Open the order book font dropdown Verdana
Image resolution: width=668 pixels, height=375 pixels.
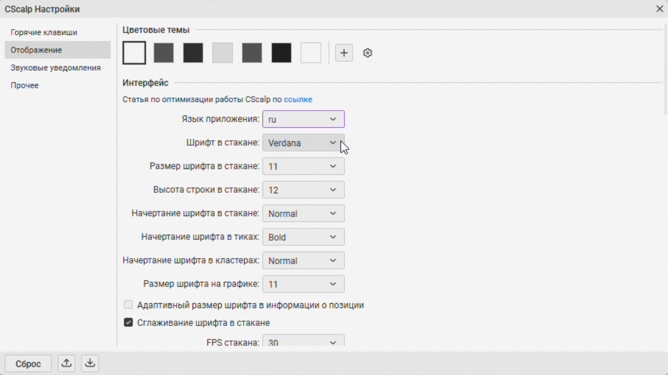303,143
